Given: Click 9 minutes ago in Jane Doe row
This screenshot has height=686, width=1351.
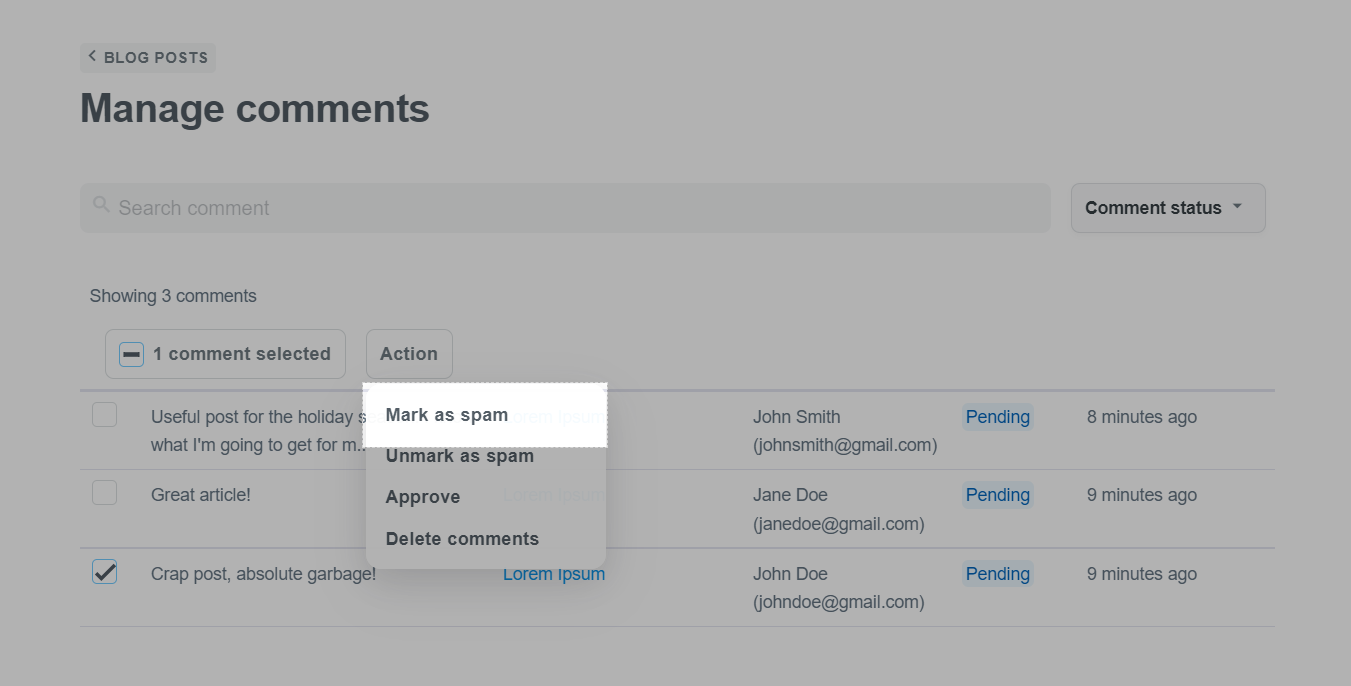Looking at the screenshot, I should coord(1142,495).
